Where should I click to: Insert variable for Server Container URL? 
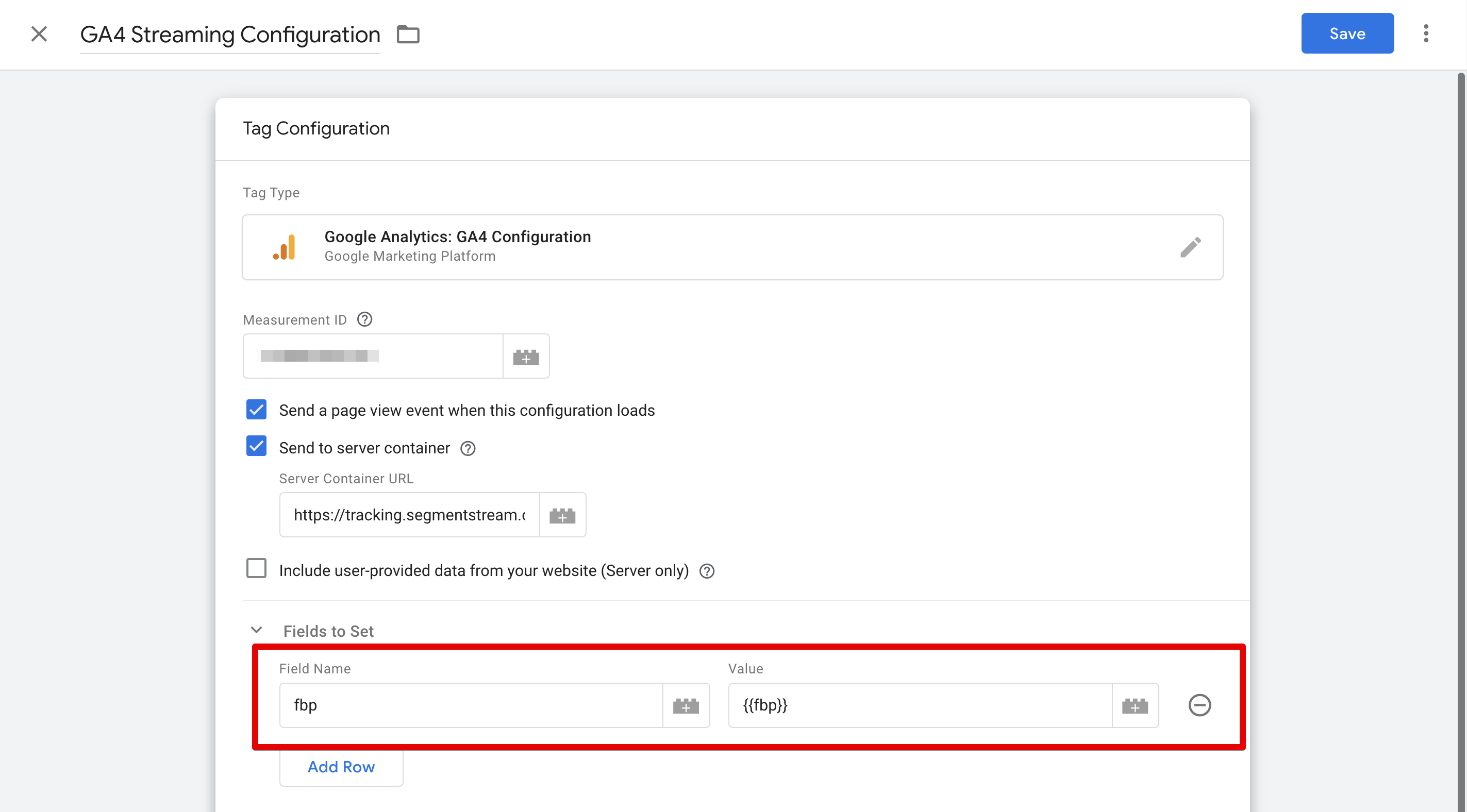[562, 515]
